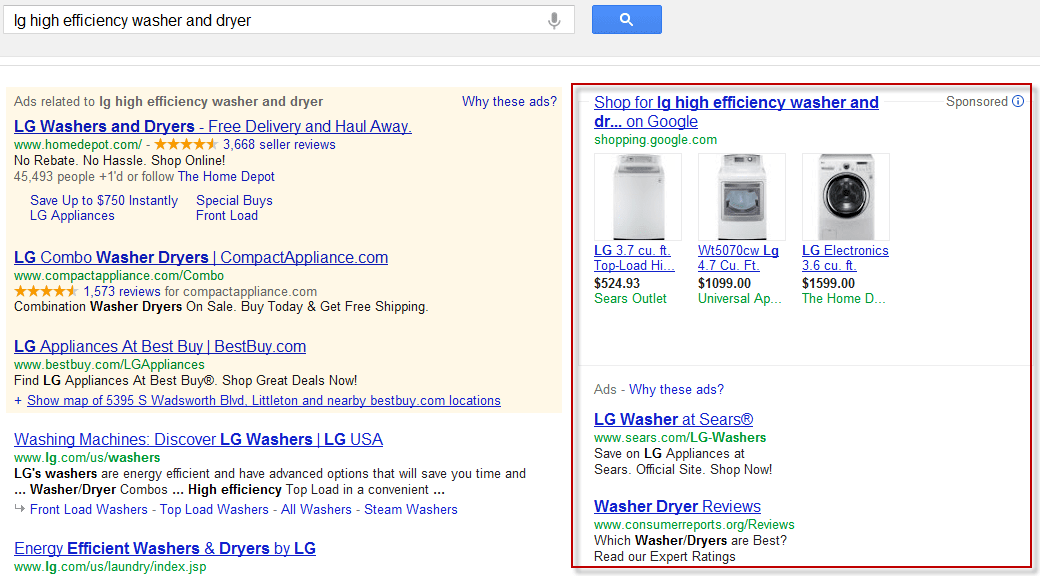Click The Home D... seller name

(844, 299)
